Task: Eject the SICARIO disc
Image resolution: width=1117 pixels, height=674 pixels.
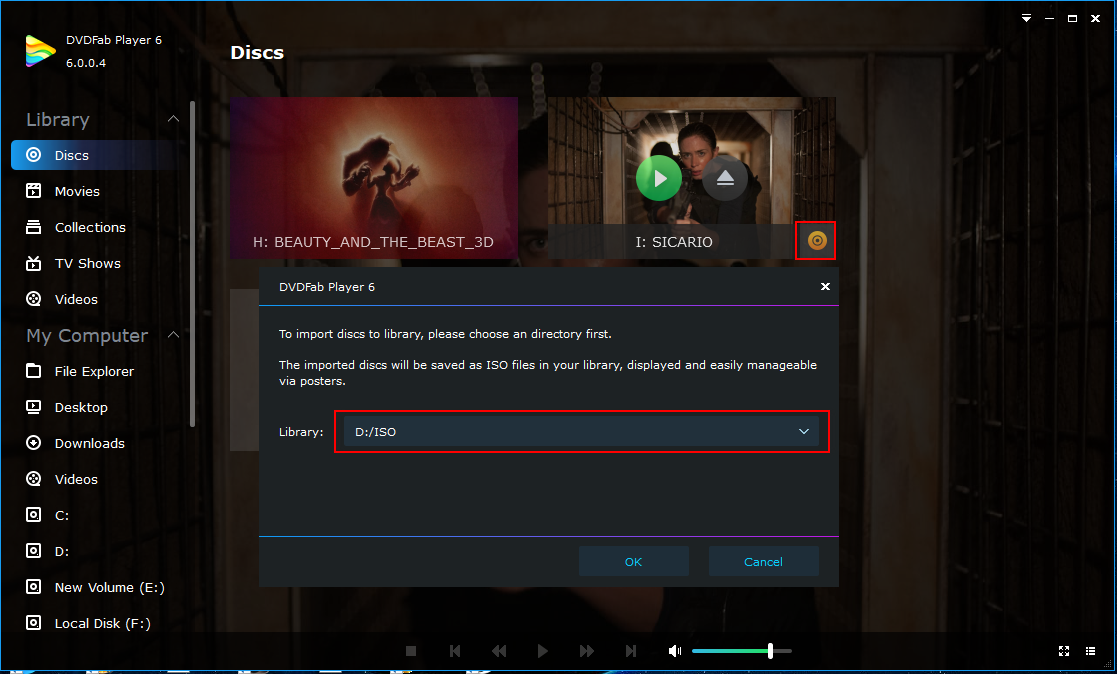Action: click(724, 178)
